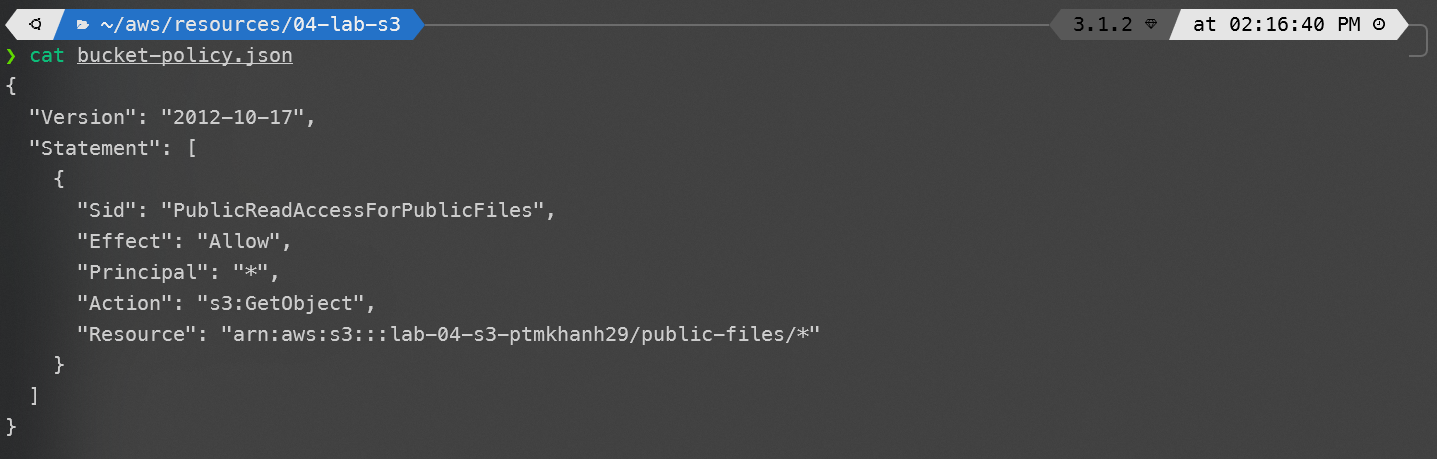Click the PublicReadAccessForPublicFiles value
Image resolution: width=1437 pixels, height=459 pixels.
click(358, 210)
